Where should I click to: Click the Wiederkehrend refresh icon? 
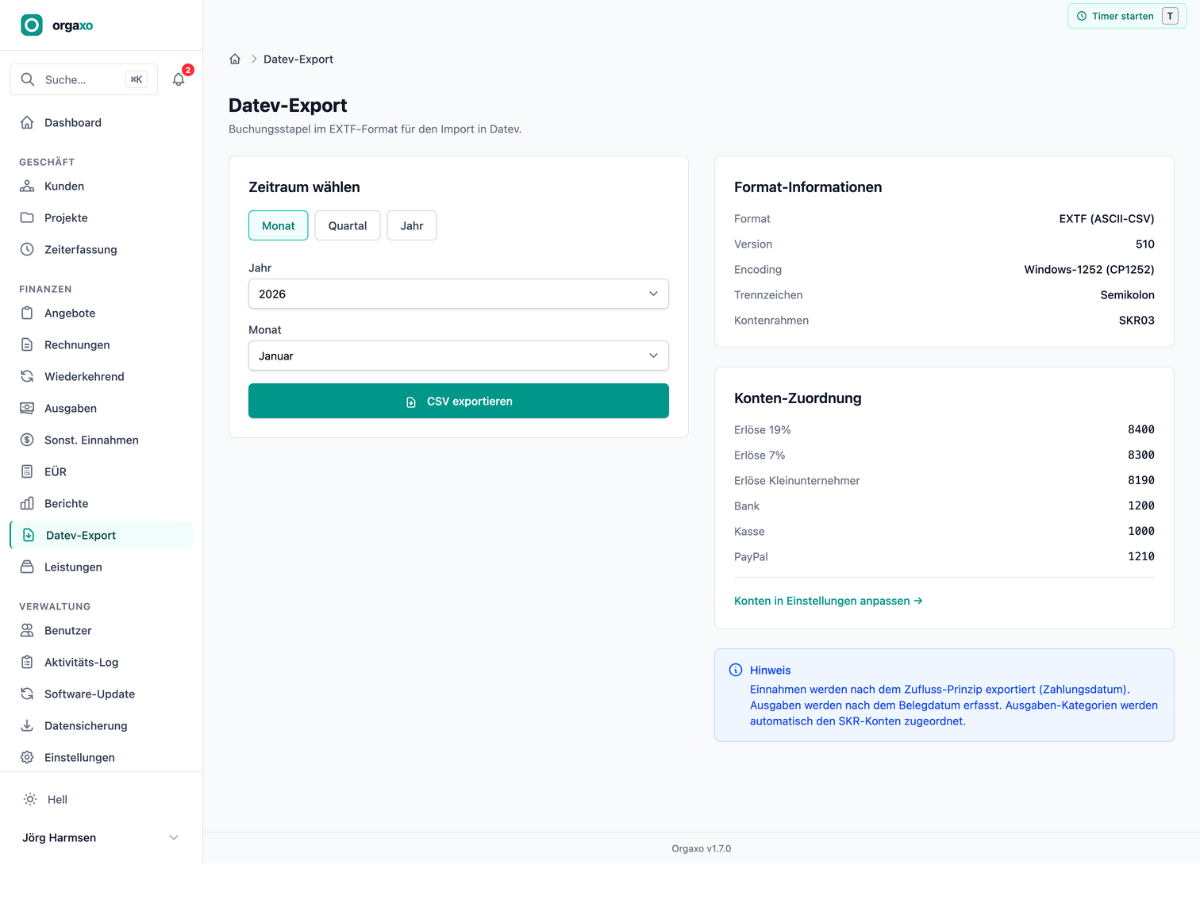[27, 377]
